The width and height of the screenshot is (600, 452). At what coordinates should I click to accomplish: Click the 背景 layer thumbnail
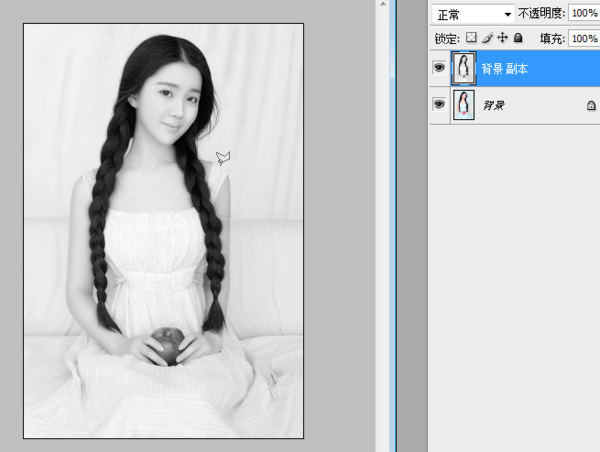click(x=464, y=104)
